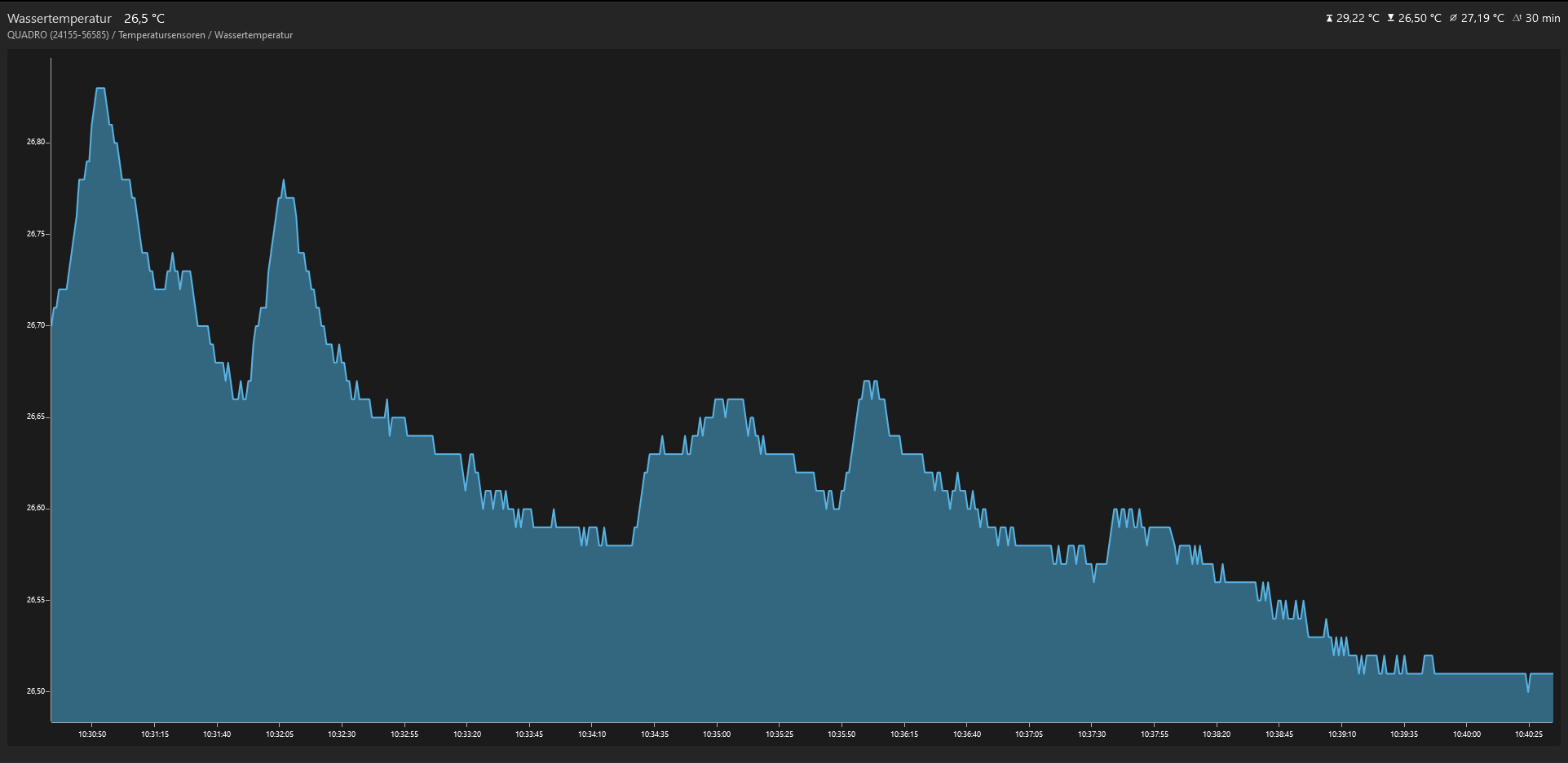Click the 10:39:10 time axis label
This screenshot has height=763, width=1568.
coord(1342,734)
